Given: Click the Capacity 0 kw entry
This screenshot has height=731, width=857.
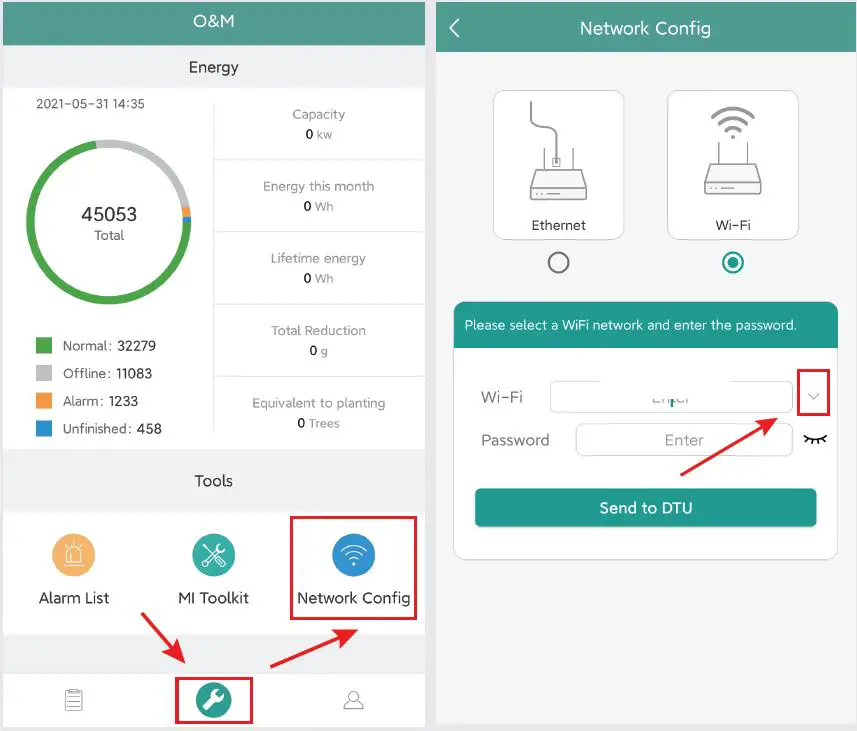Looking at the screenshot, I should (x=319, y=124).
